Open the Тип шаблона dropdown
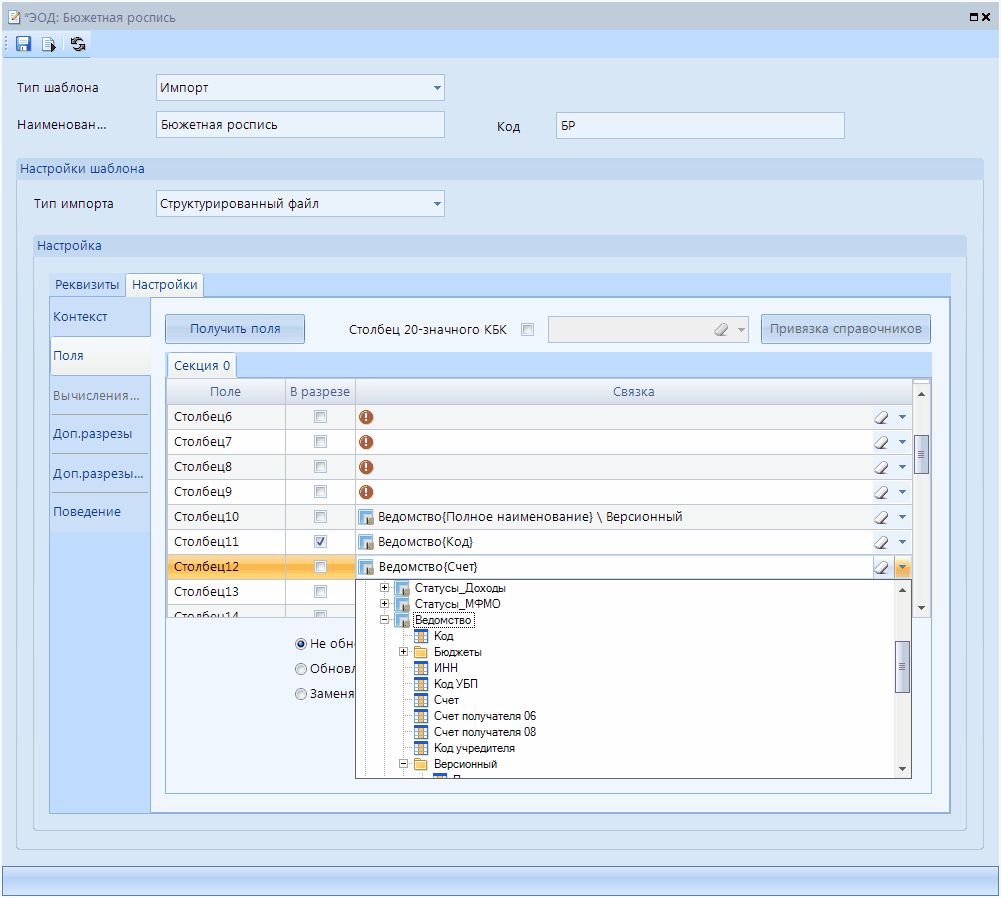Viewport: 1001px width, 898px height. pyautogui.click(x=437, y=88)
